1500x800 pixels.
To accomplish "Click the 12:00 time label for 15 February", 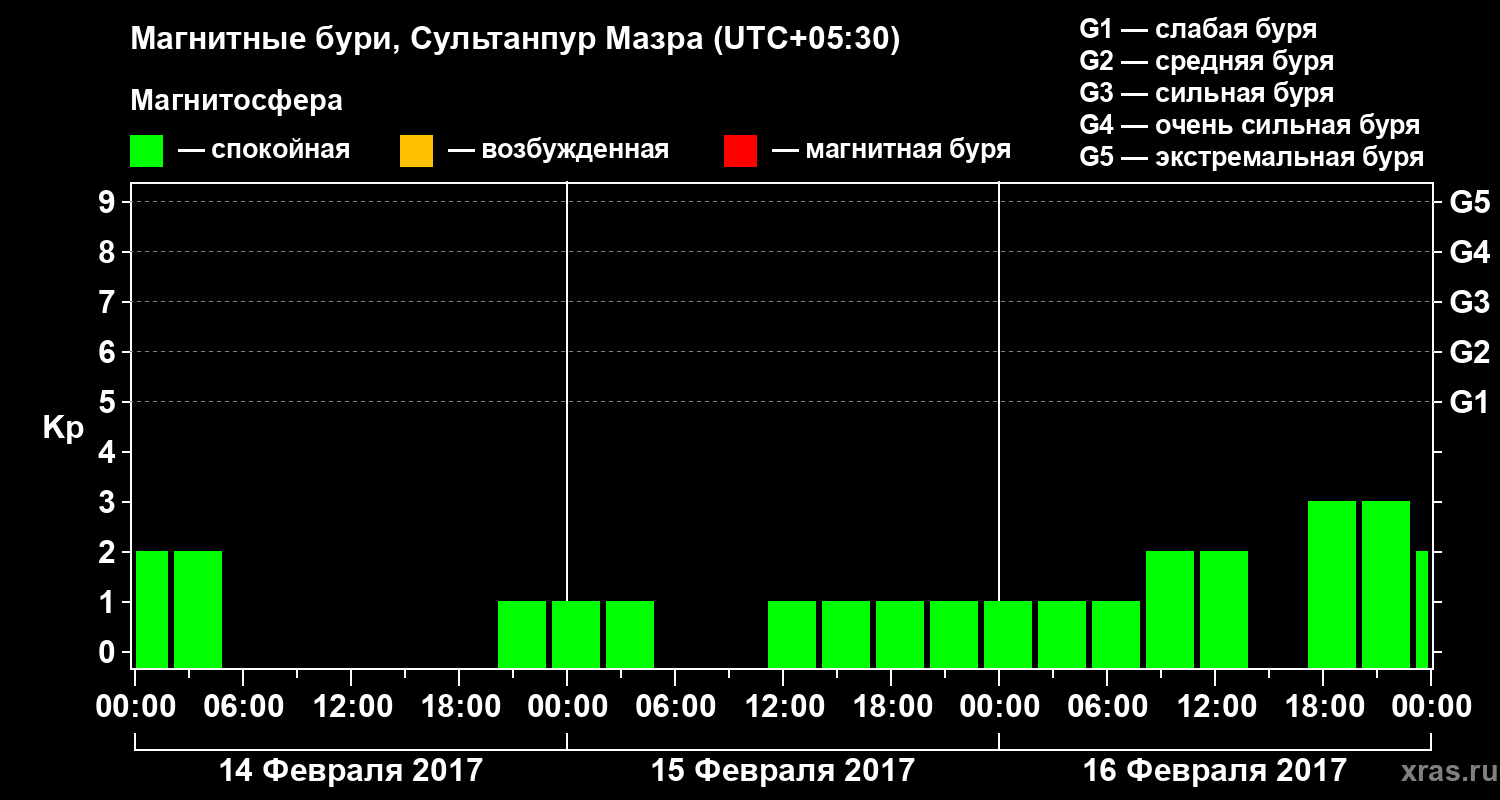I will pyautogui.click(x=783, y=707).
